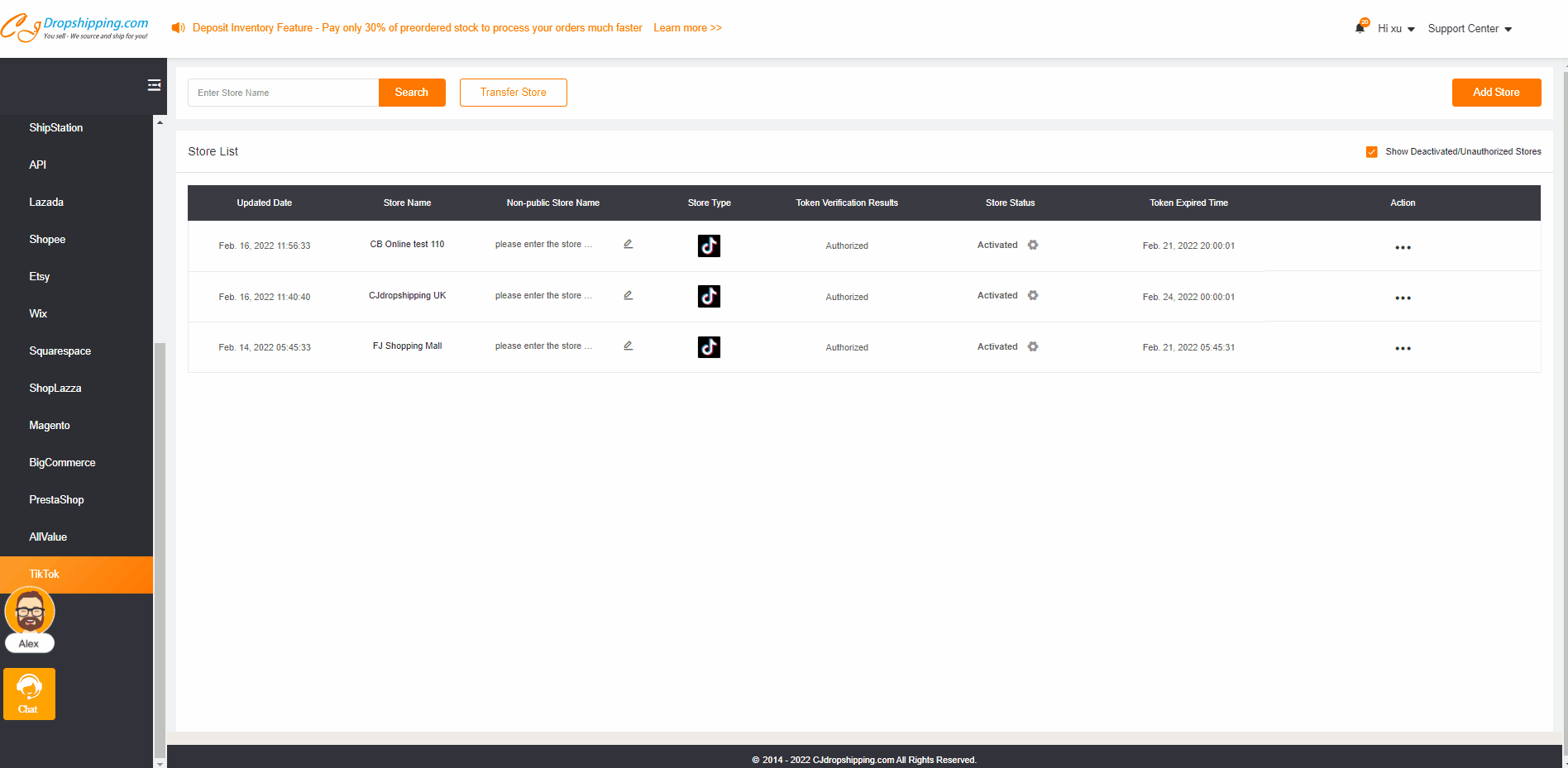Click the Transfer Store button
The height and width of the screenshot is (768, 1568).
pyautogui.click(x=513, y=93)
